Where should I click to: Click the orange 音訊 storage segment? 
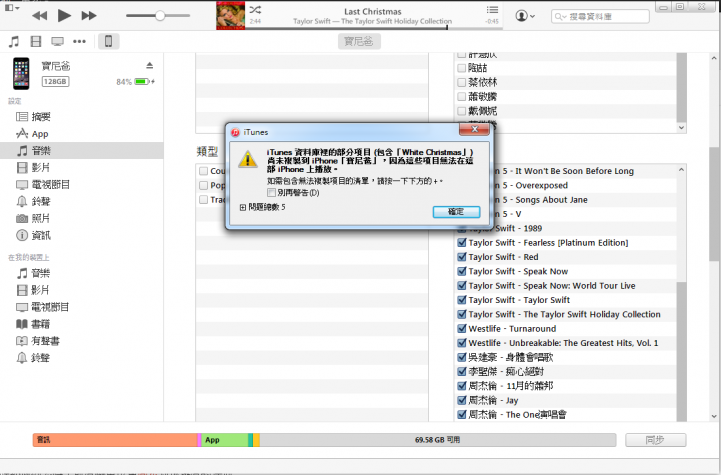115,440
